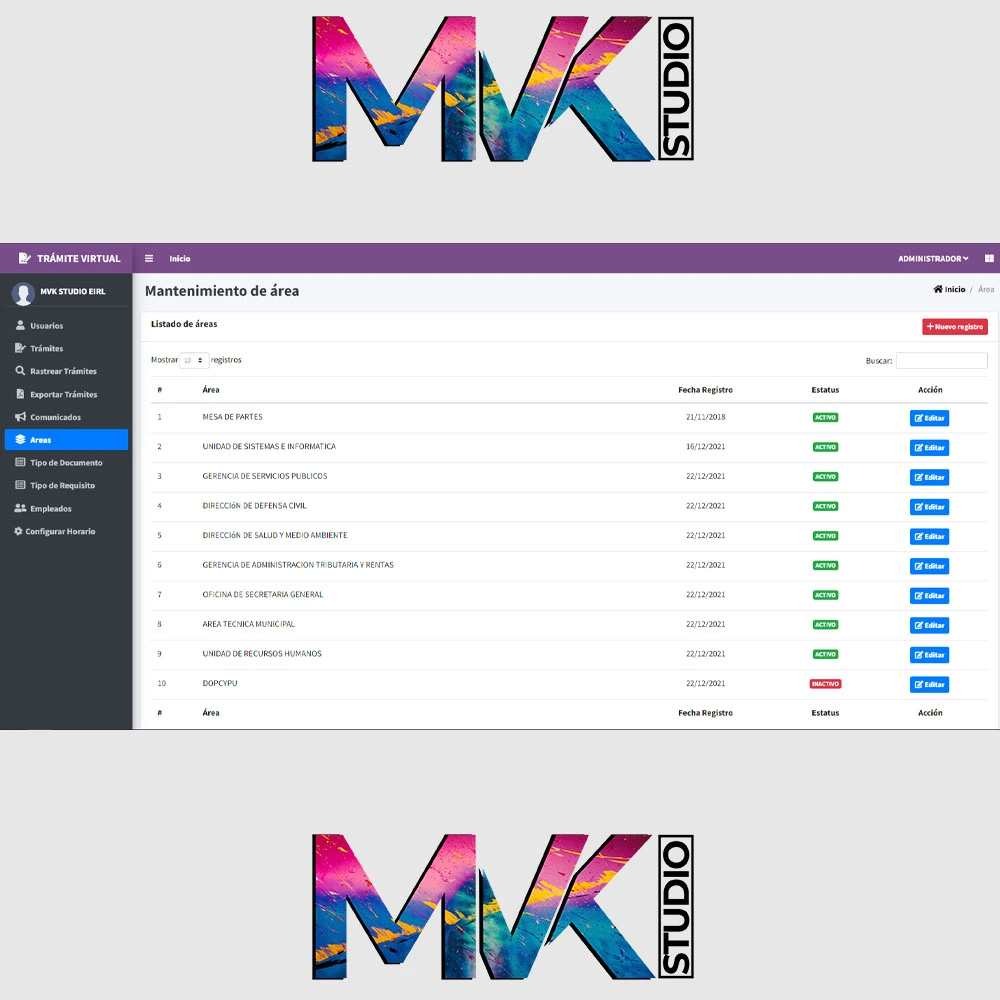The width and height of the screenshot is (1000, 1000).
Task: Toggle the sidebar with the hamburger icon
Action: click(x=149, y=258)
